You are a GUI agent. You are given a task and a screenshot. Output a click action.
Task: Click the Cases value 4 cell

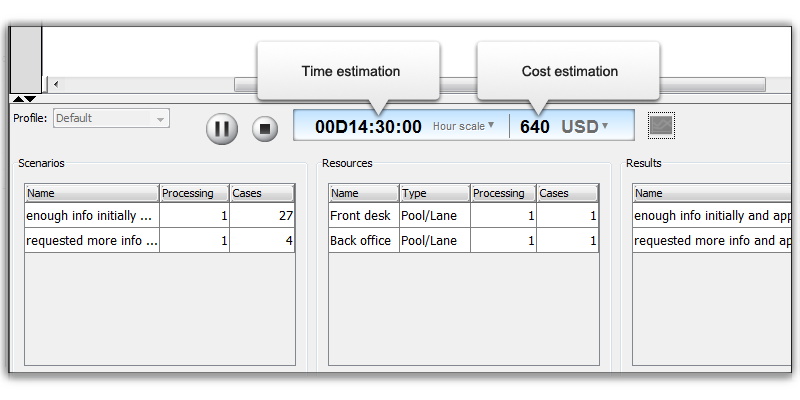click(262, 240)
